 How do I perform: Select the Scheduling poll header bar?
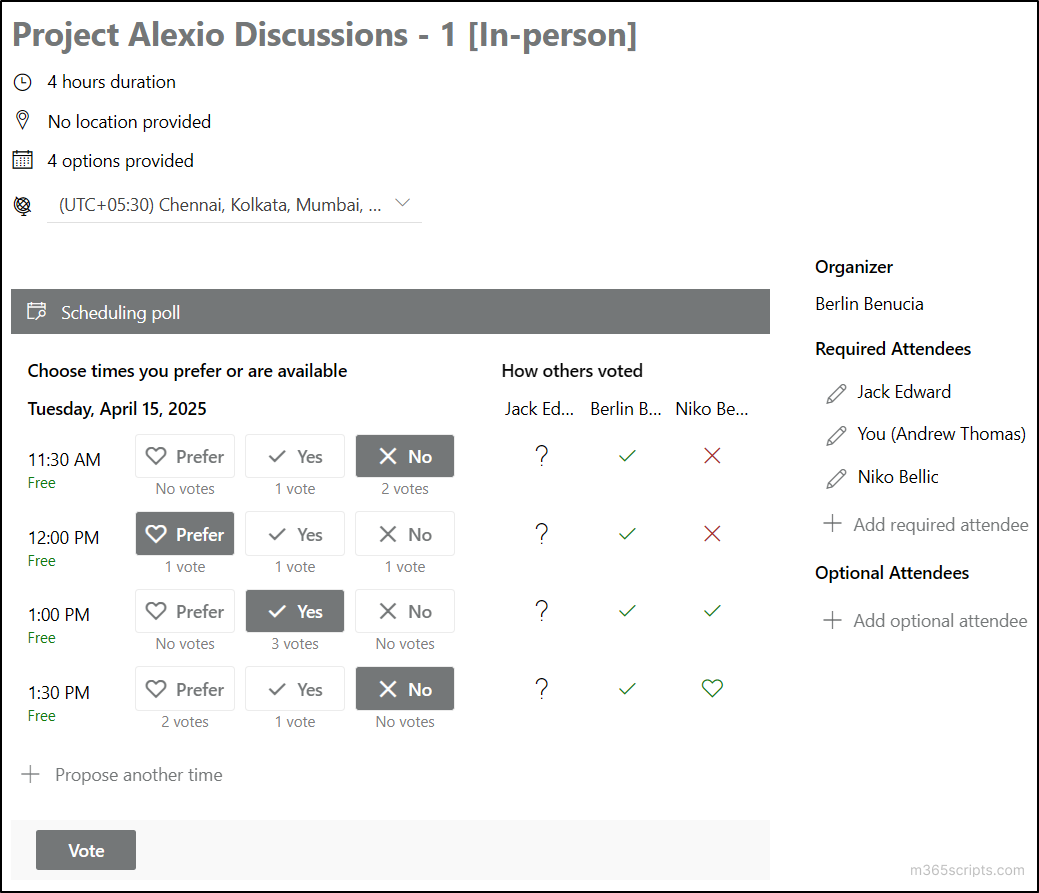click(390, 311)
